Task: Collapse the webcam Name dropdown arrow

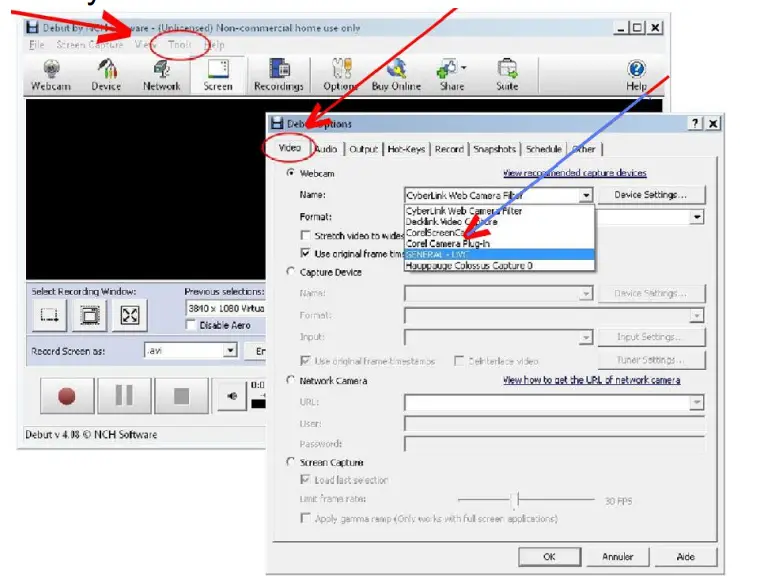Action: pyautogui.click(x=586, y=195)
